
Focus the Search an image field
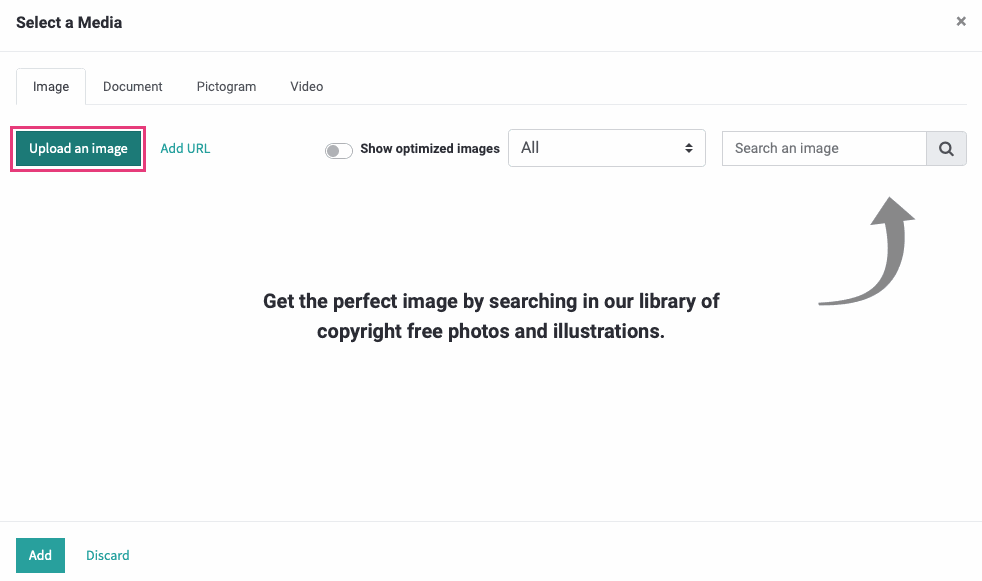(824, 148)
